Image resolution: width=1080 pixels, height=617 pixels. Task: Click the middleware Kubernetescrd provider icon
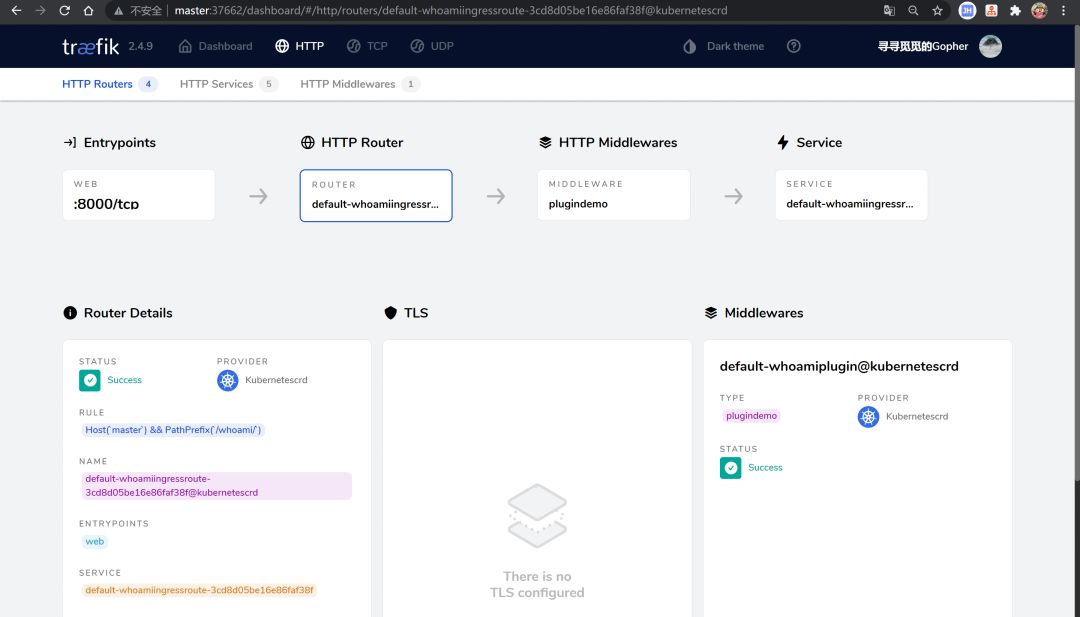click(869, 417)
